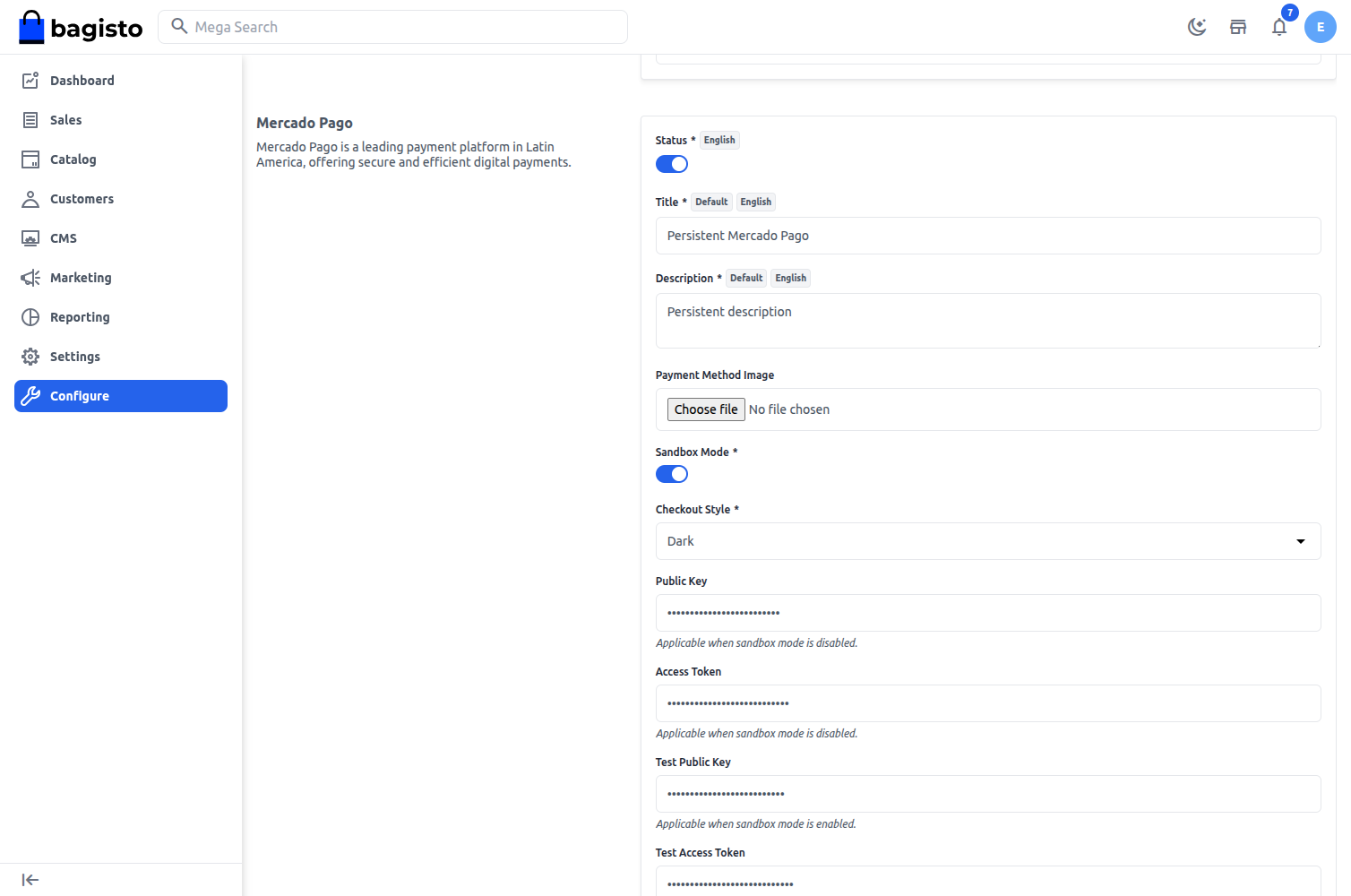The width and height of the screenshot is (1351, 896).
Task: Click the Reporting chart icon
Action: click(x=30, y=317)
